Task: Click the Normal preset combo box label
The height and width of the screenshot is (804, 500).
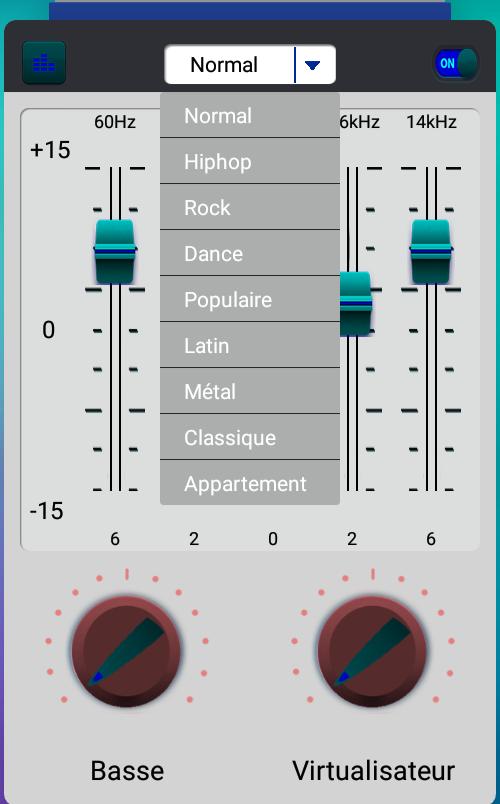Action: click(x=224, y=65)
